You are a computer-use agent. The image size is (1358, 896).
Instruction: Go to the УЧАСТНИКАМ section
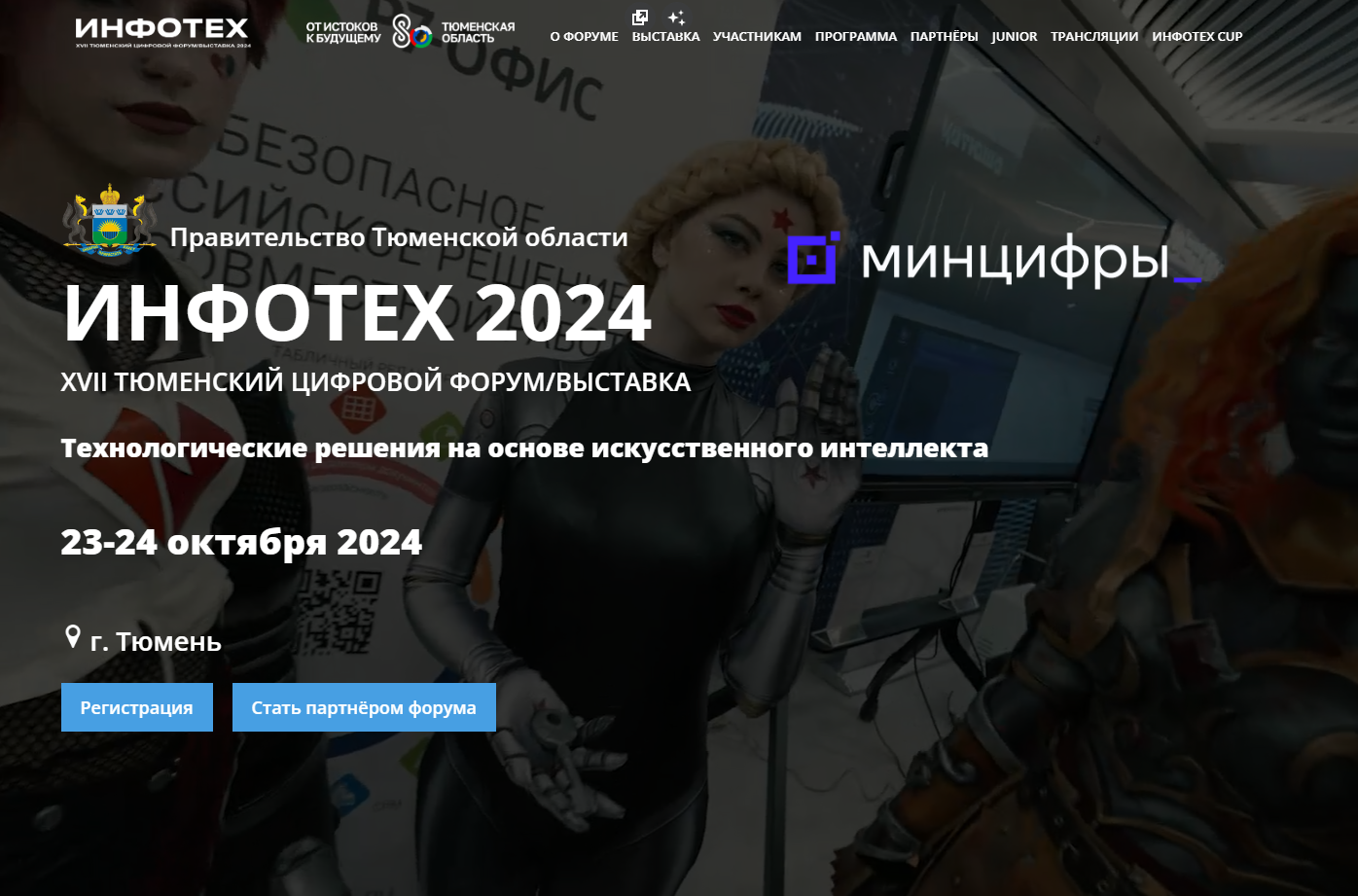pos(757,37)
